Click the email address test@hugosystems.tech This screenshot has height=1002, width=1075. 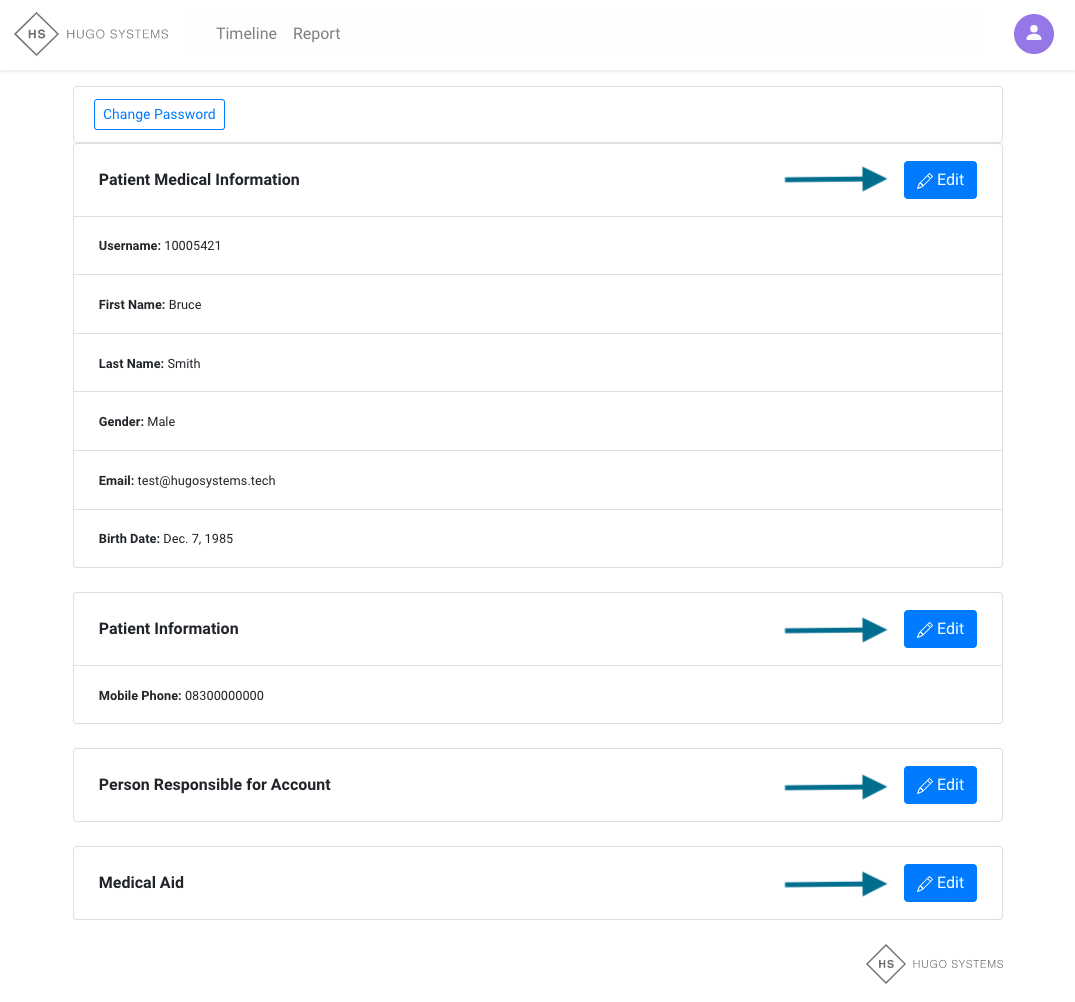coord(206,481)
